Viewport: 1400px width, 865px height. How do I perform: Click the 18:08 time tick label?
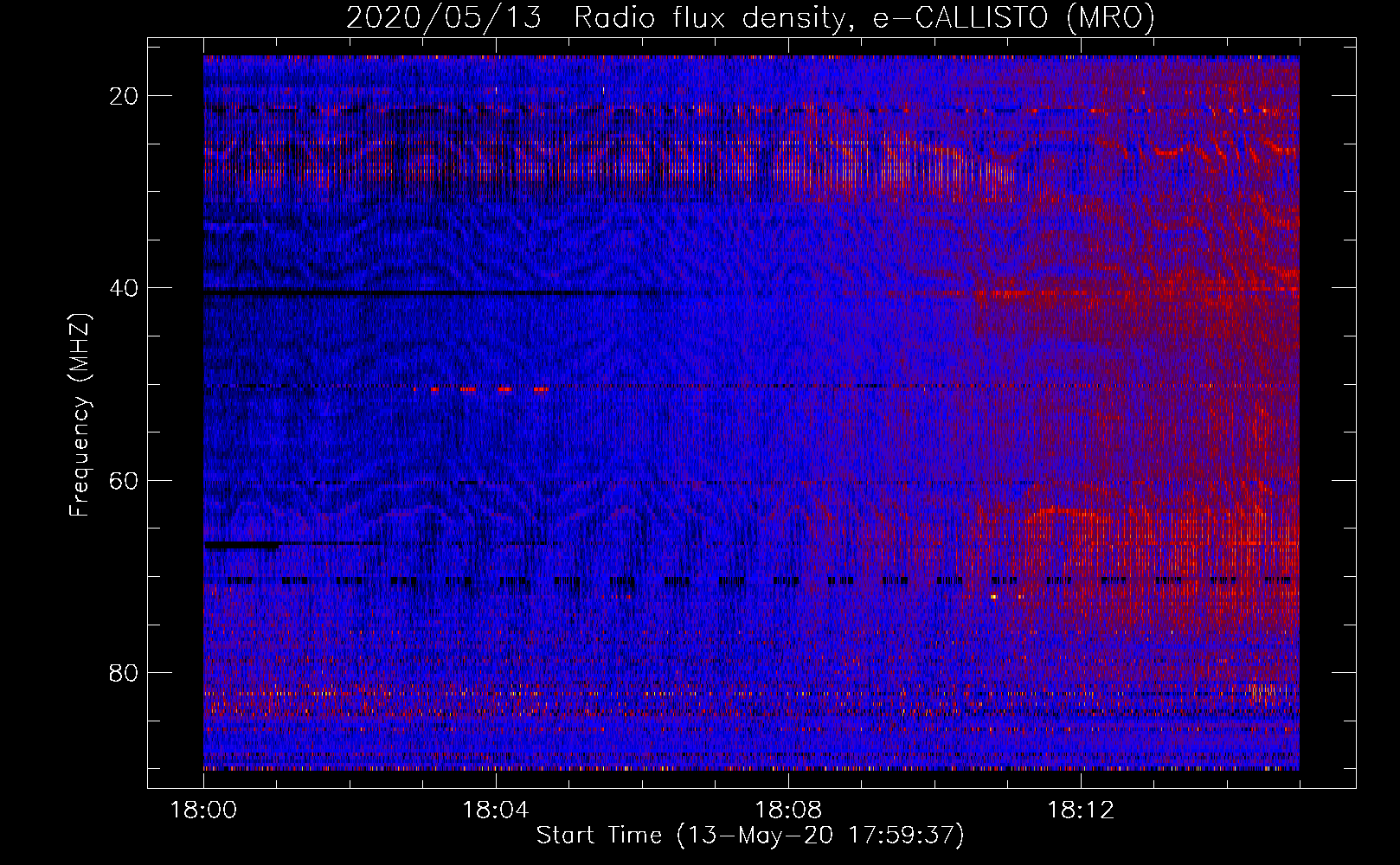pyautogui.click(x=788, y=811)
